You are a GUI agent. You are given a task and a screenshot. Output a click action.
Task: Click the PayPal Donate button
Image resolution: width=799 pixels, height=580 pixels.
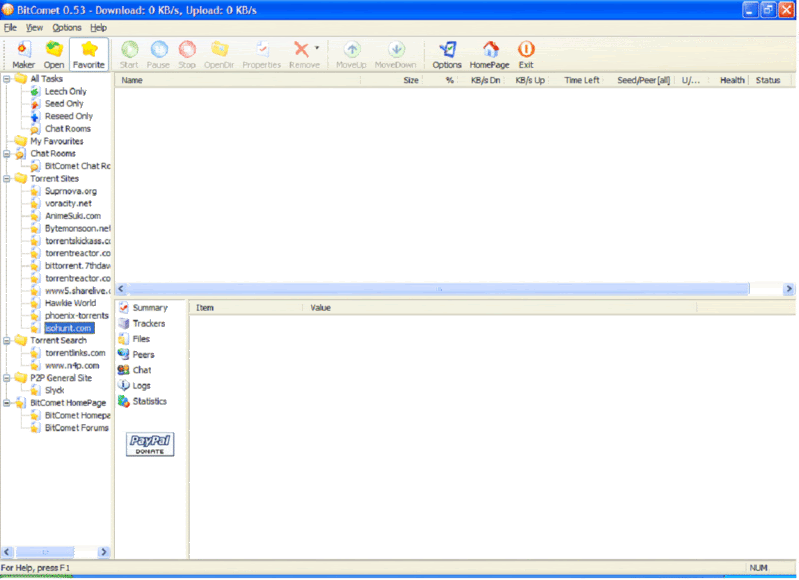(x=150, y=444)
